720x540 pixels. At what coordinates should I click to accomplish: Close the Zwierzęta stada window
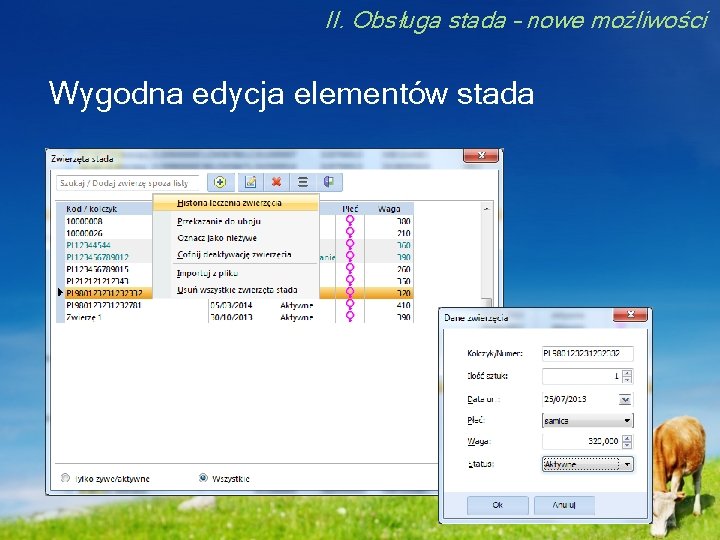click(x=481, y=156)
